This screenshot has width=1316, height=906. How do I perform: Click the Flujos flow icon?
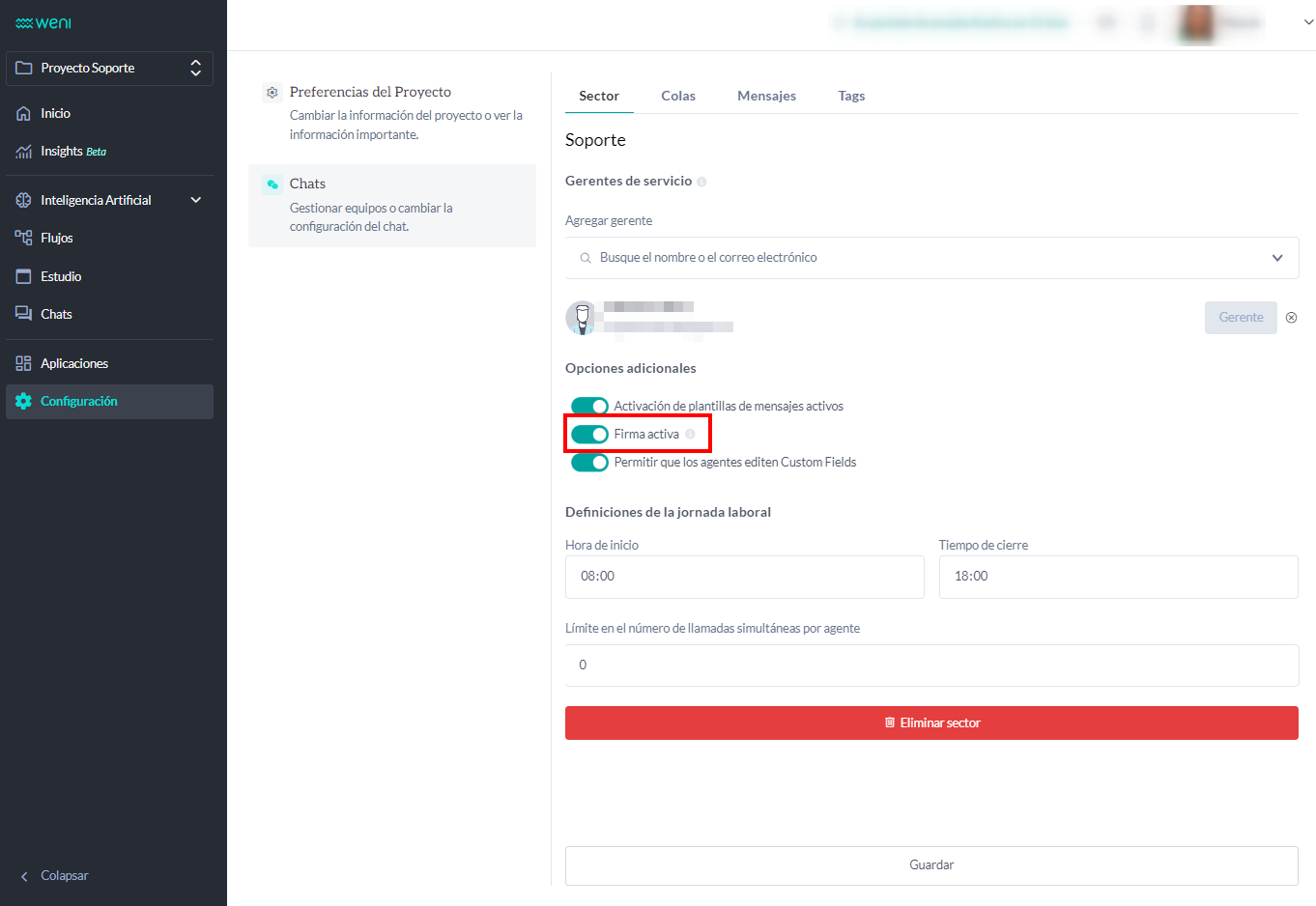(24, 238)
